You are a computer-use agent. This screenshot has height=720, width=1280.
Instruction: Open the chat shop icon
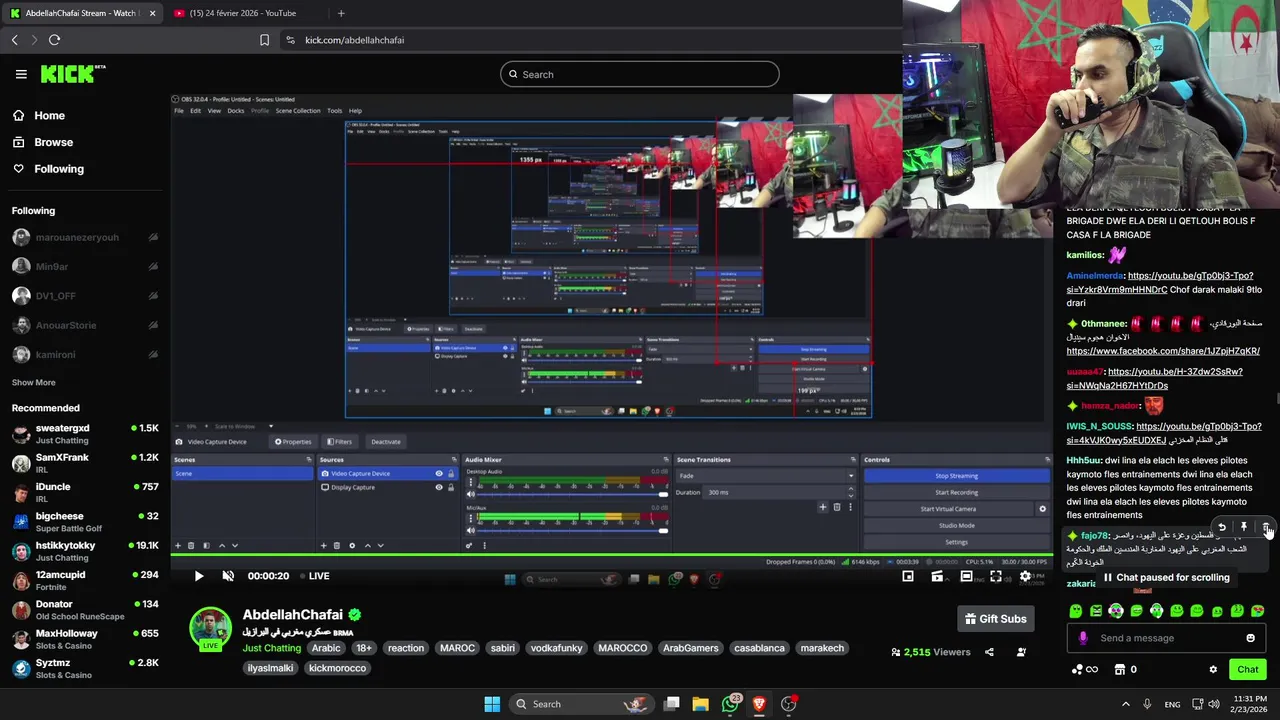[x=1120, y=670]
